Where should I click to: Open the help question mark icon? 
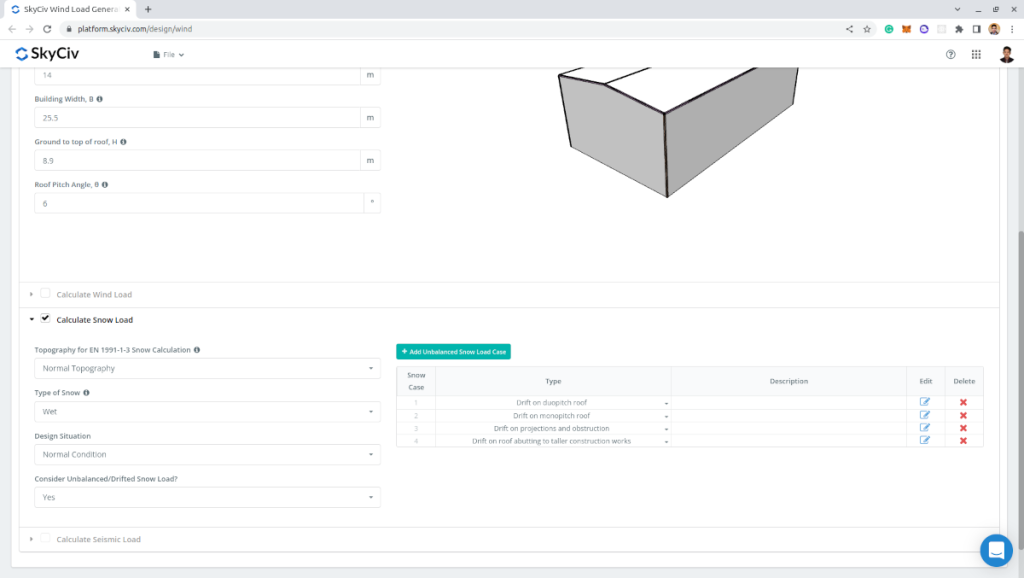click(950, 54)
